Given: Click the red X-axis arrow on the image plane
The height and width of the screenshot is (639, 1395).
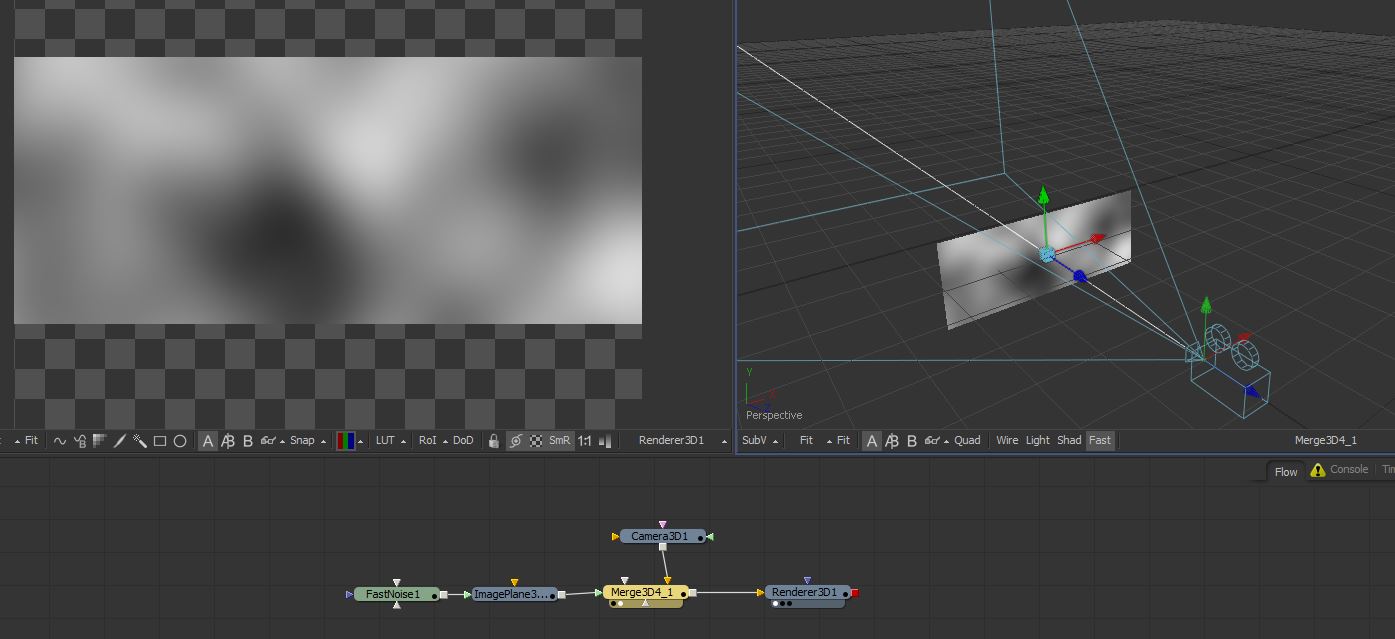Looking at the screenshot, I should [1097, 239].
